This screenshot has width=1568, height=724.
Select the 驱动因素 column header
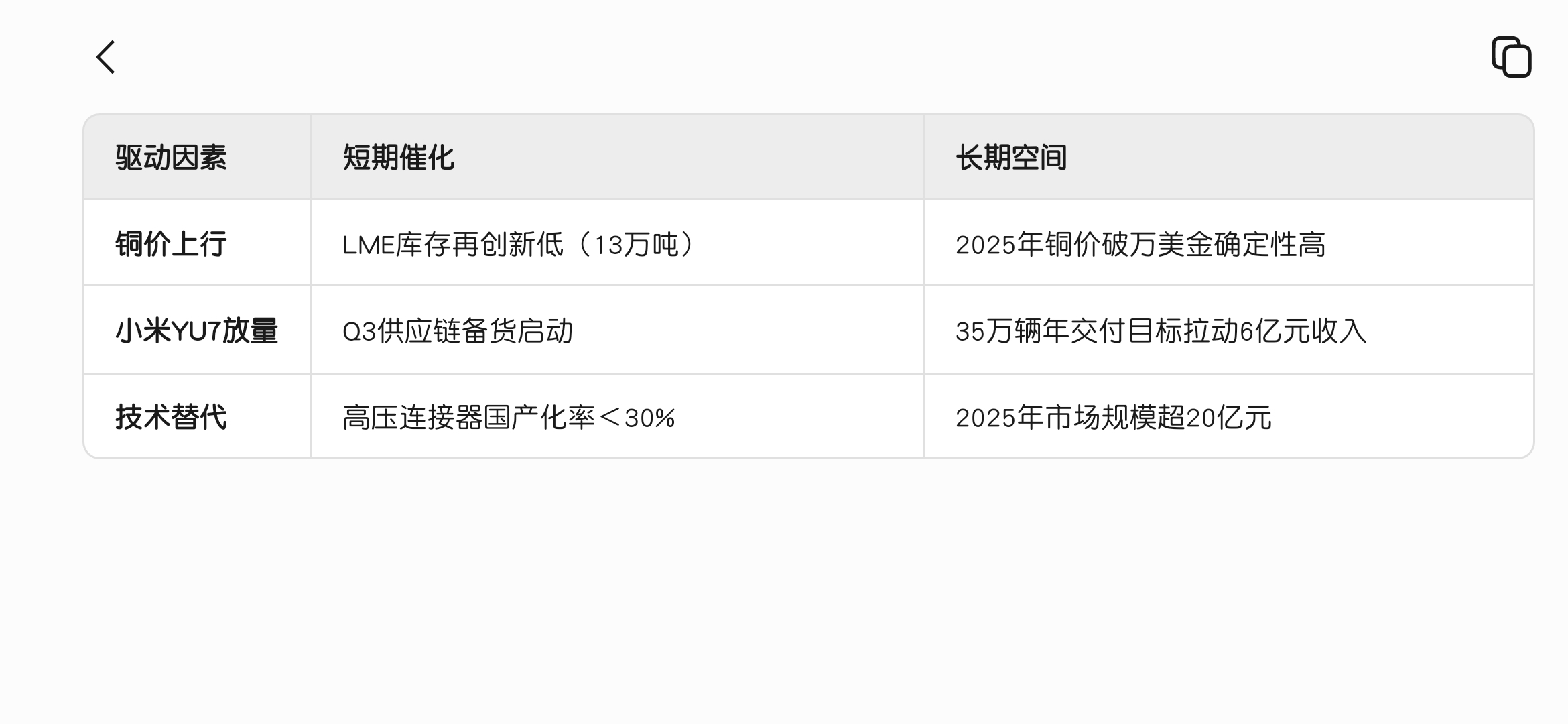pyautogui.click(x=171, y=158)
